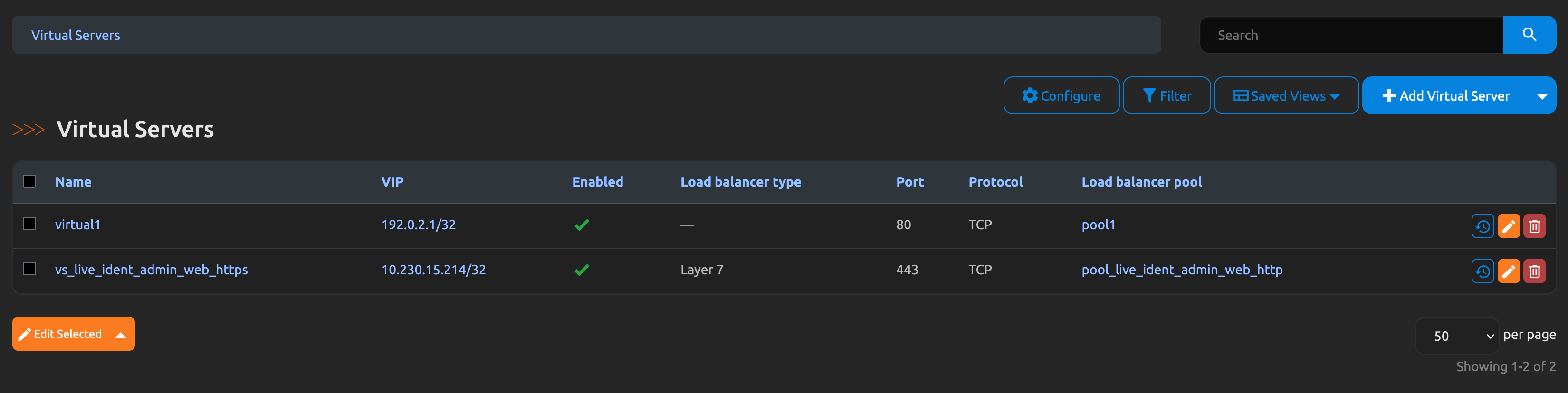Change the 50 per page selector

click(1457, 336)
